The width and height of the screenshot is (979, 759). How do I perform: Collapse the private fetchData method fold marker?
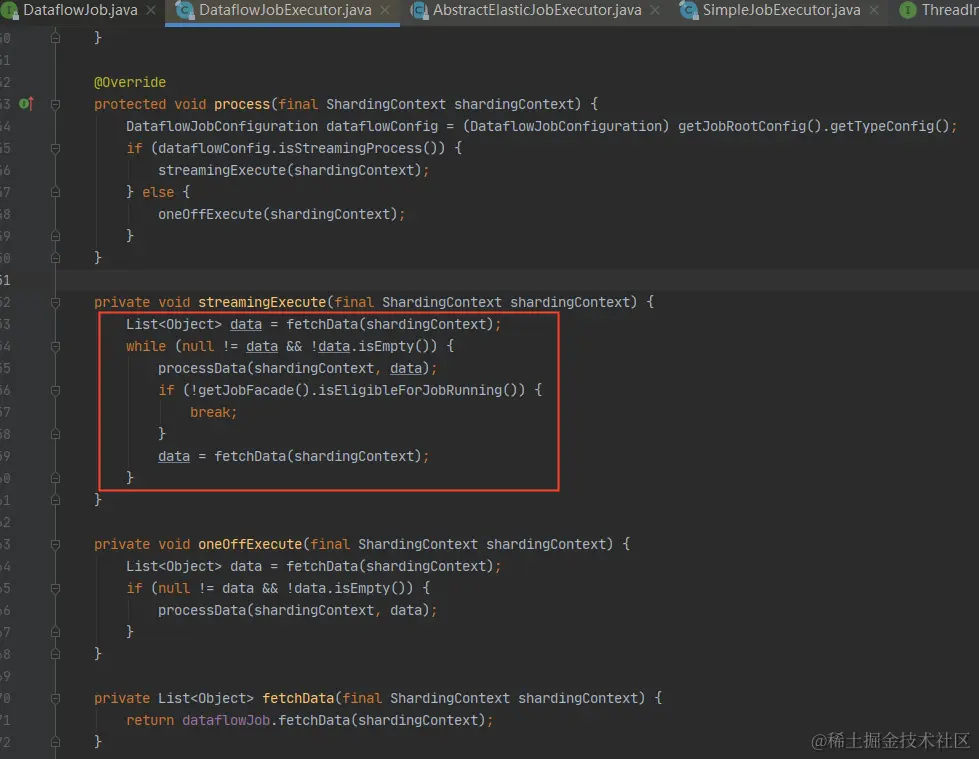click(55, 698)
